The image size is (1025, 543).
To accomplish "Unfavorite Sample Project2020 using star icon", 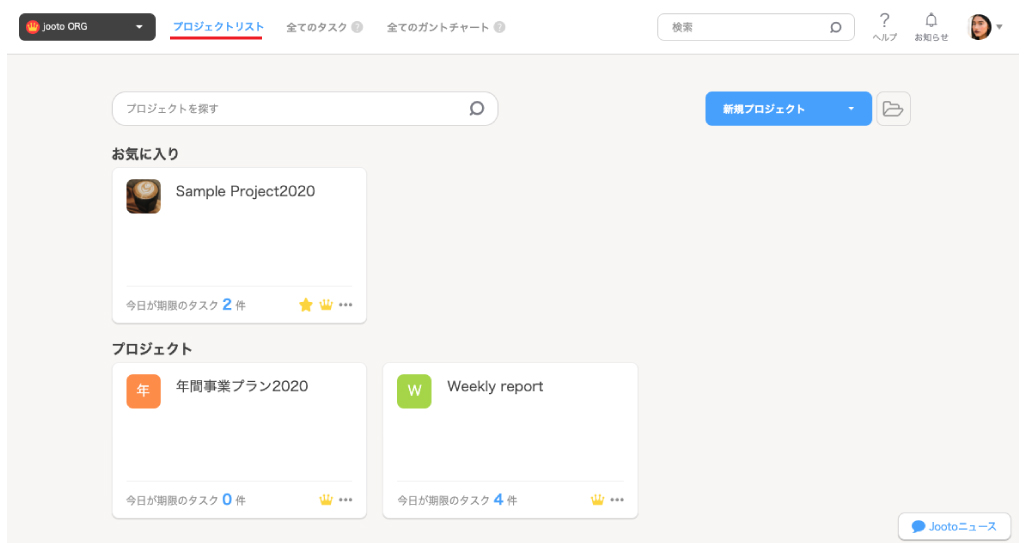I will tap(306, 305).
